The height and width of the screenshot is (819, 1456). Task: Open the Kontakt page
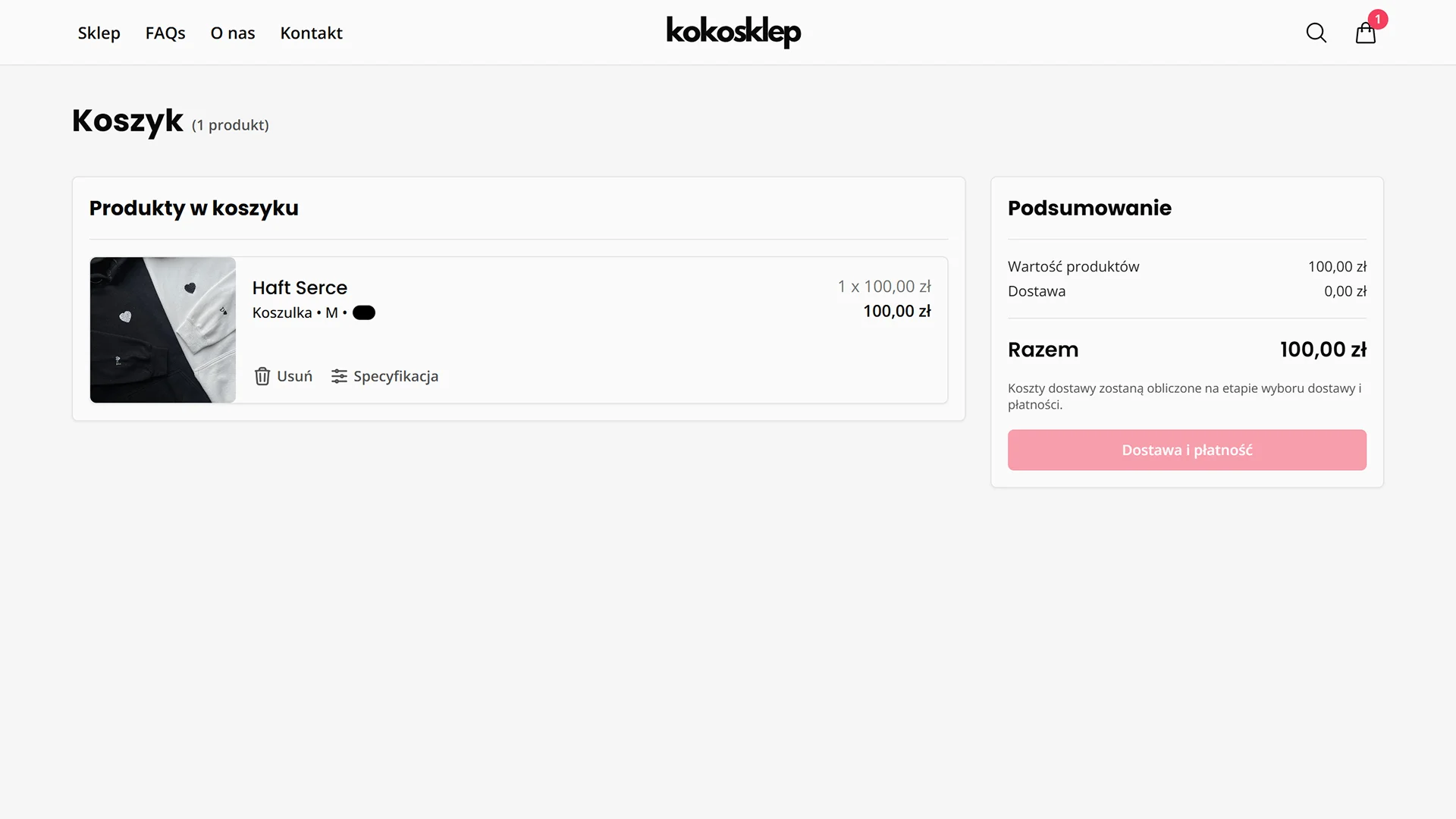point(311,33)
